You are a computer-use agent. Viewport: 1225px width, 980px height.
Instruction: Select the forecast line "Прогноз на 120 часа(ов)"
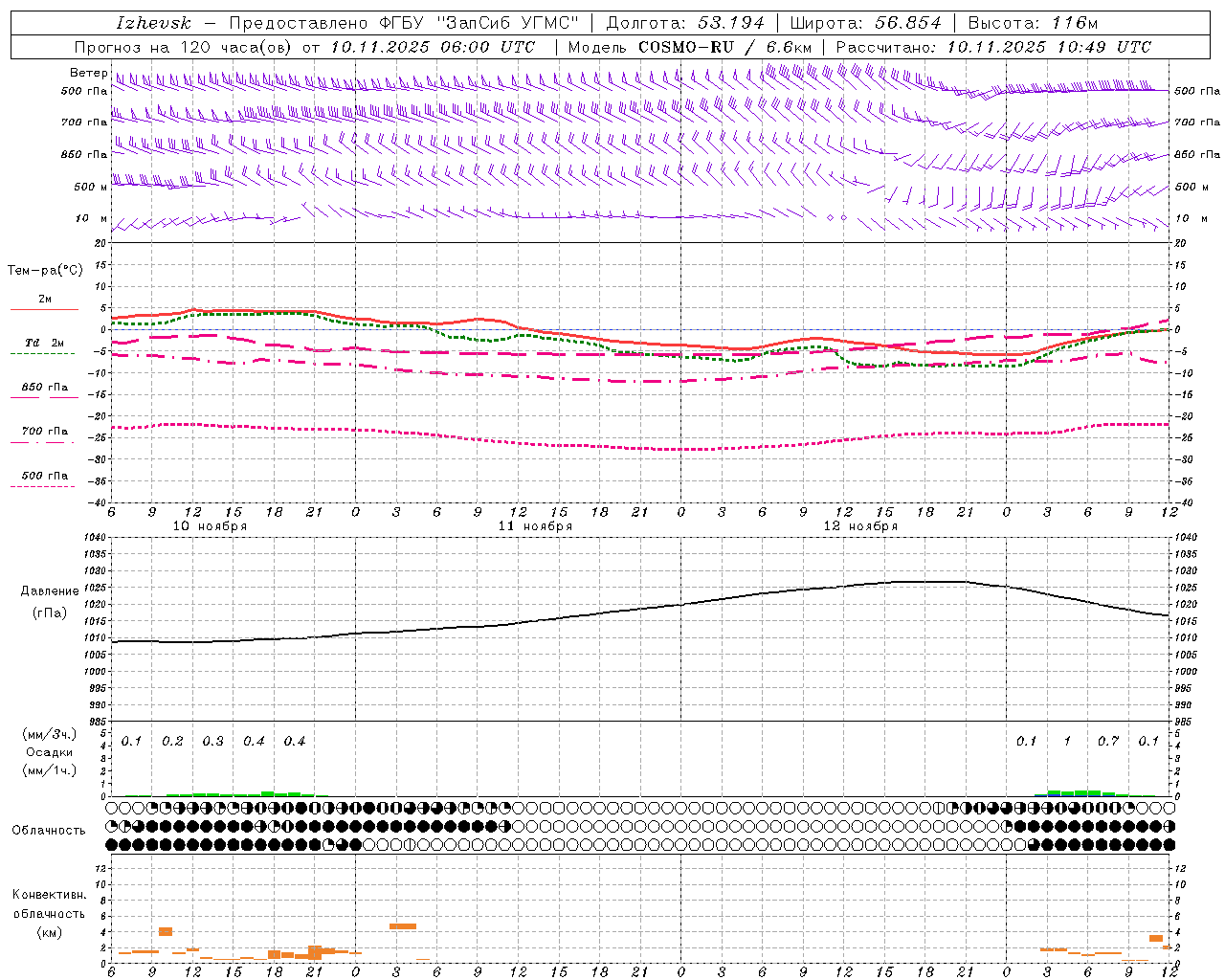click(182, 47)
